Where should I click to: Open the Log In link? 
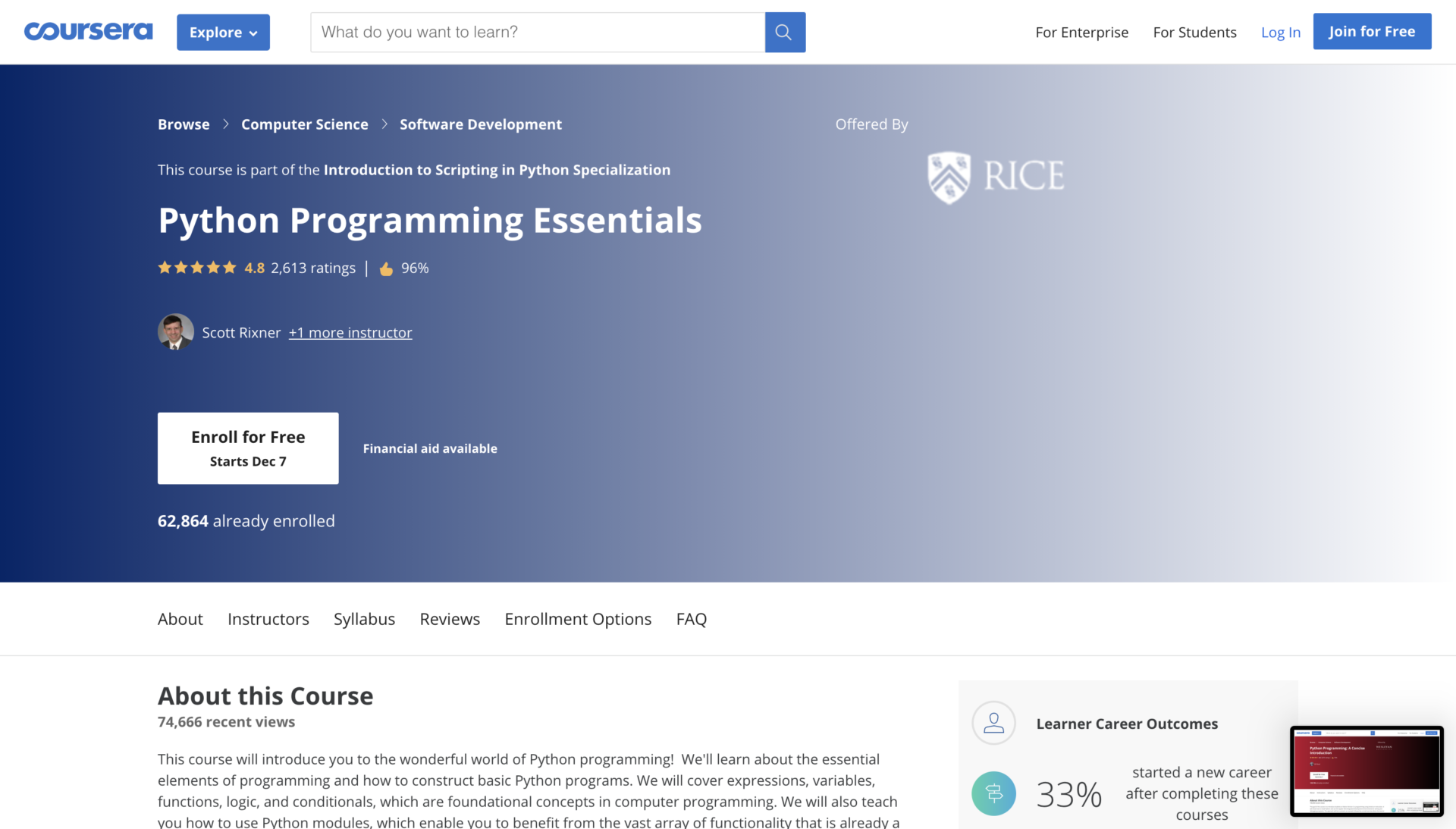pyautogui.click(x=1280, y=33)
